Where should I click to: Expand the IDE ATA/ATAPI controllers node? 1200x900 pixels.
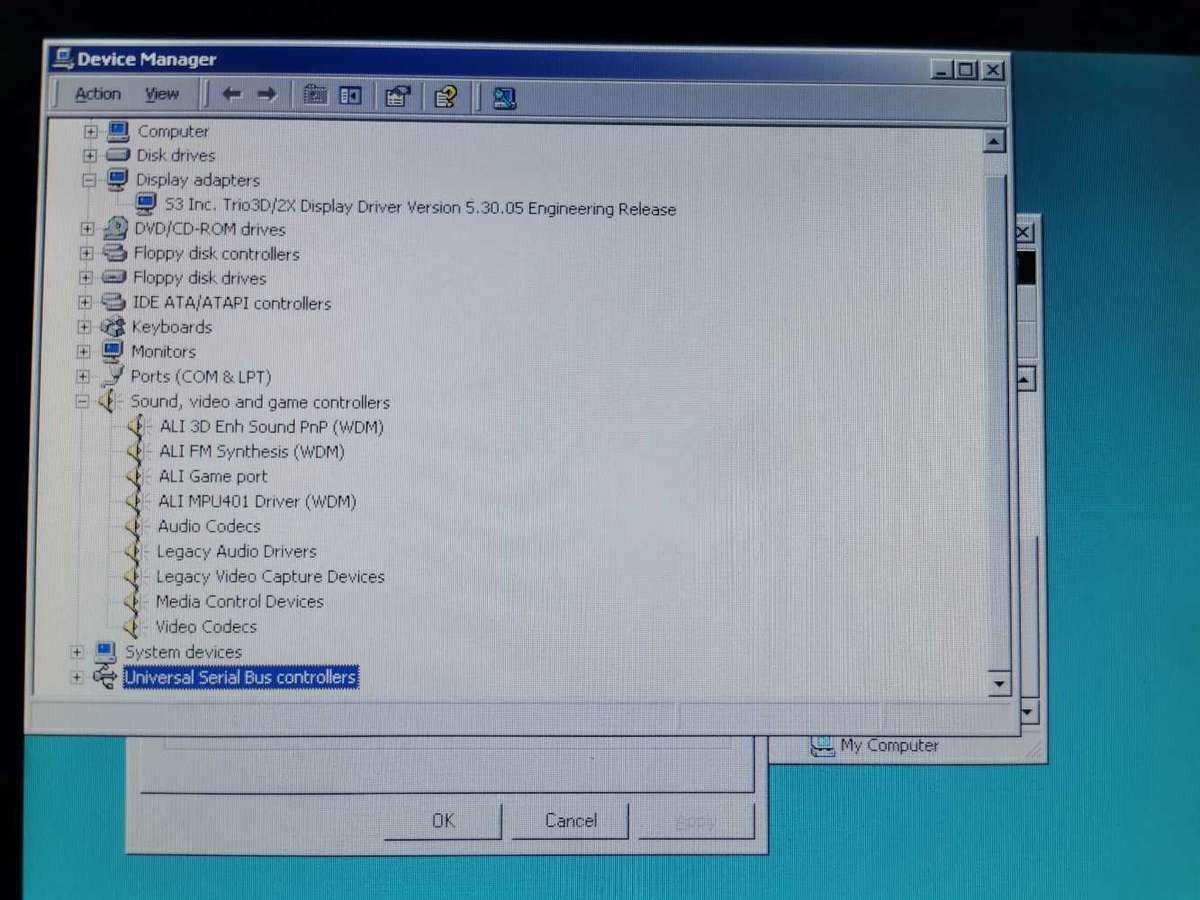84,302
